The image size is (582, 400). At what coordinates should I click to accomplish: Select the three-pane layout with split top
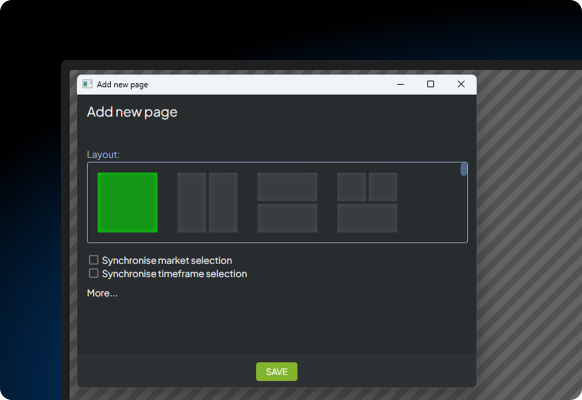[367, 203]
